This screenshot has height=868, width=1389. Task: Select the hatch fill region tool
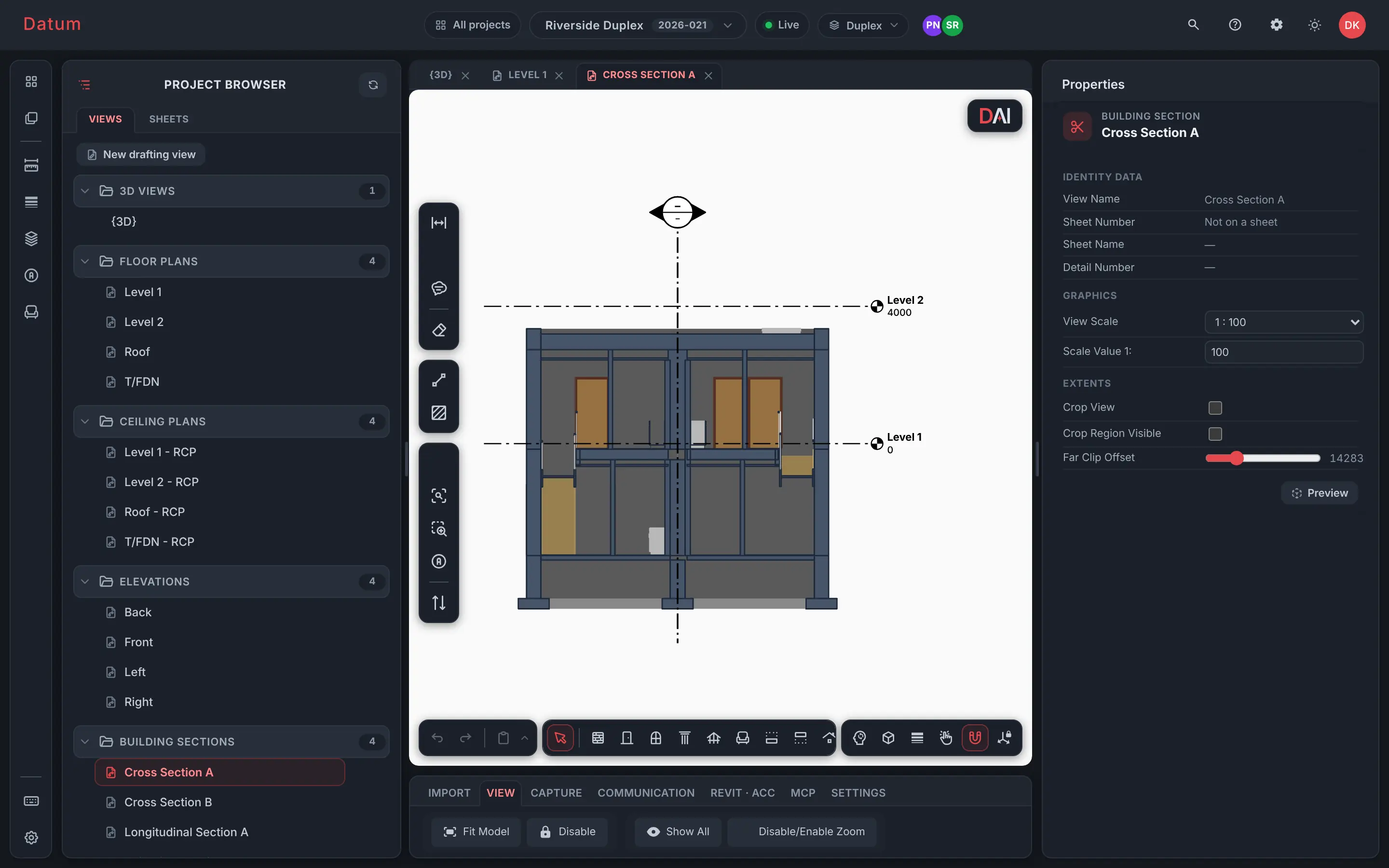(438, 413)
